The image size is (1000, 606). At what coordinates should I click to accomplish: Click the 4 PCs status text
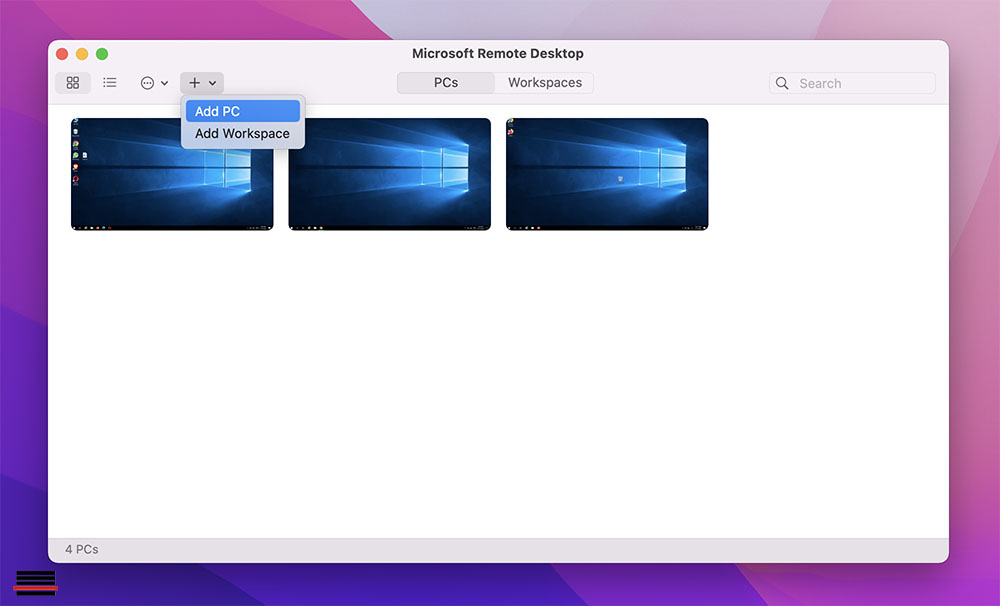click(82, 549)
